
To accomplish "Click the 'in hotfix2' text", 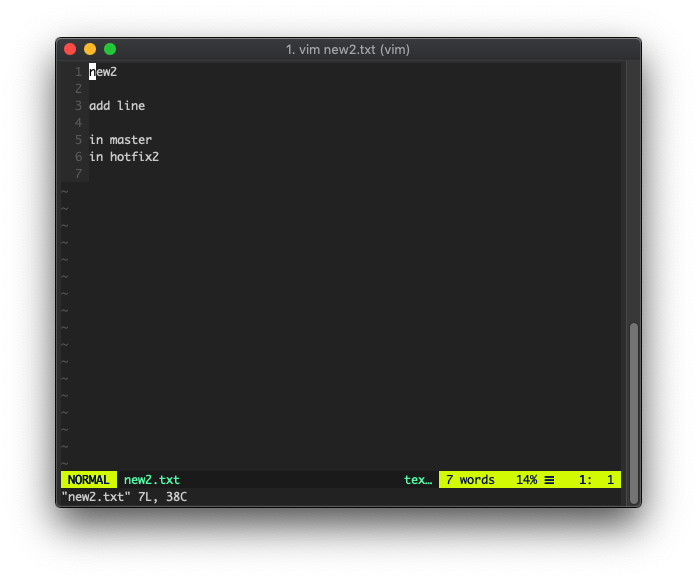I will tap(124, 156).
